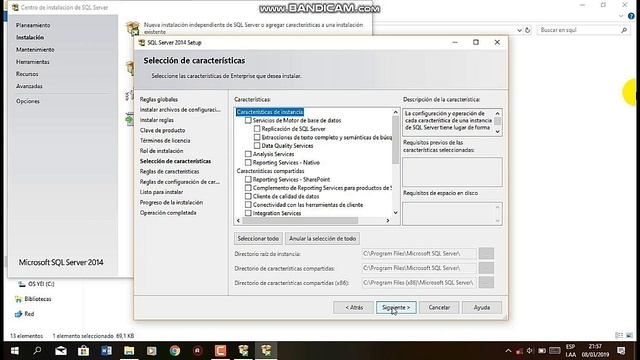
Task: Browse for características compartidas (x86) directory
Action: pyautogui.click(x=486, y=282)
